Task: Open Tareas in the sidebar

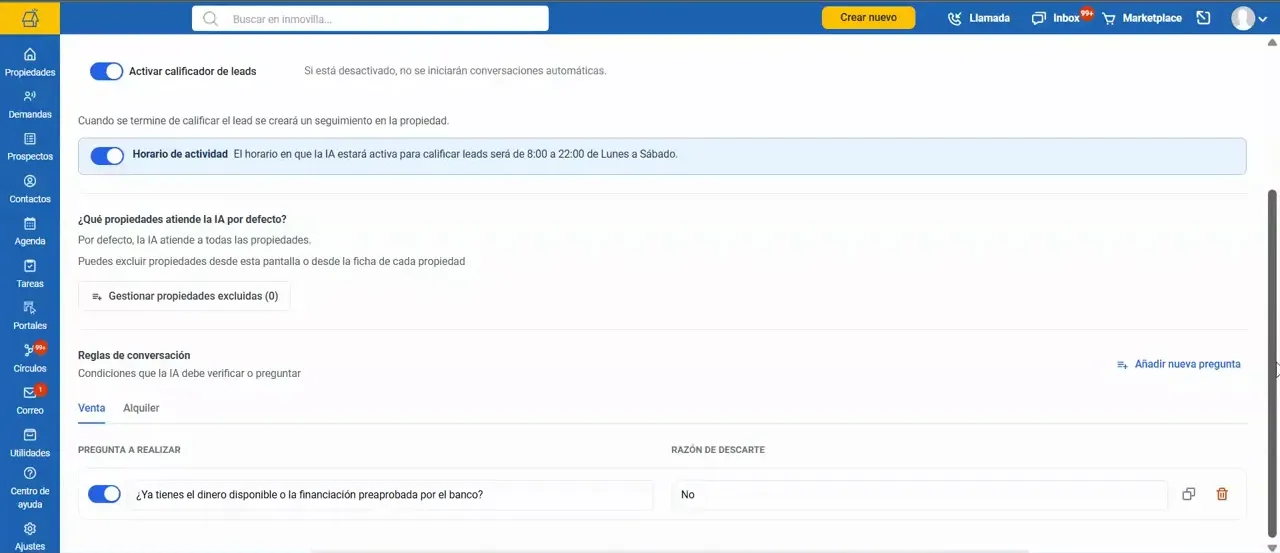Action: (30, 273)
